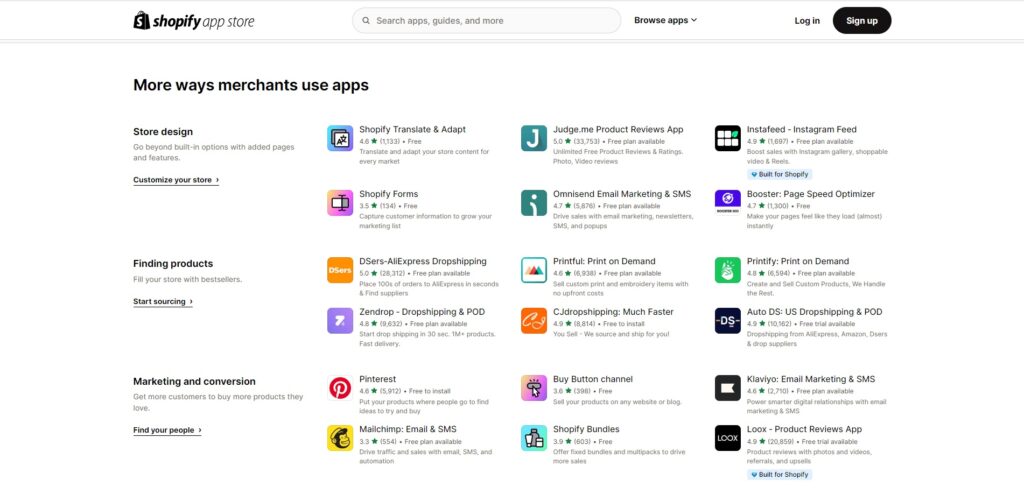Open the Judge.me app icon

click(534, 139)
